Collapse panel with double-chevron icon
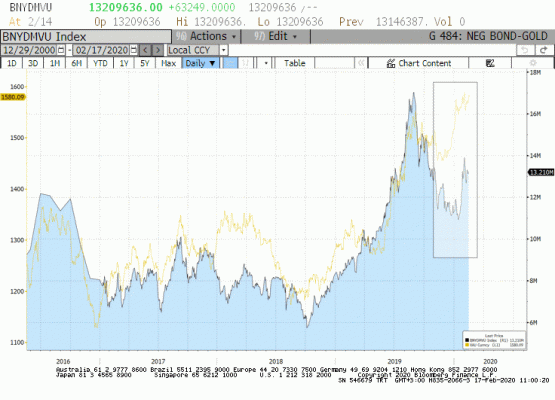 (361, 63)
